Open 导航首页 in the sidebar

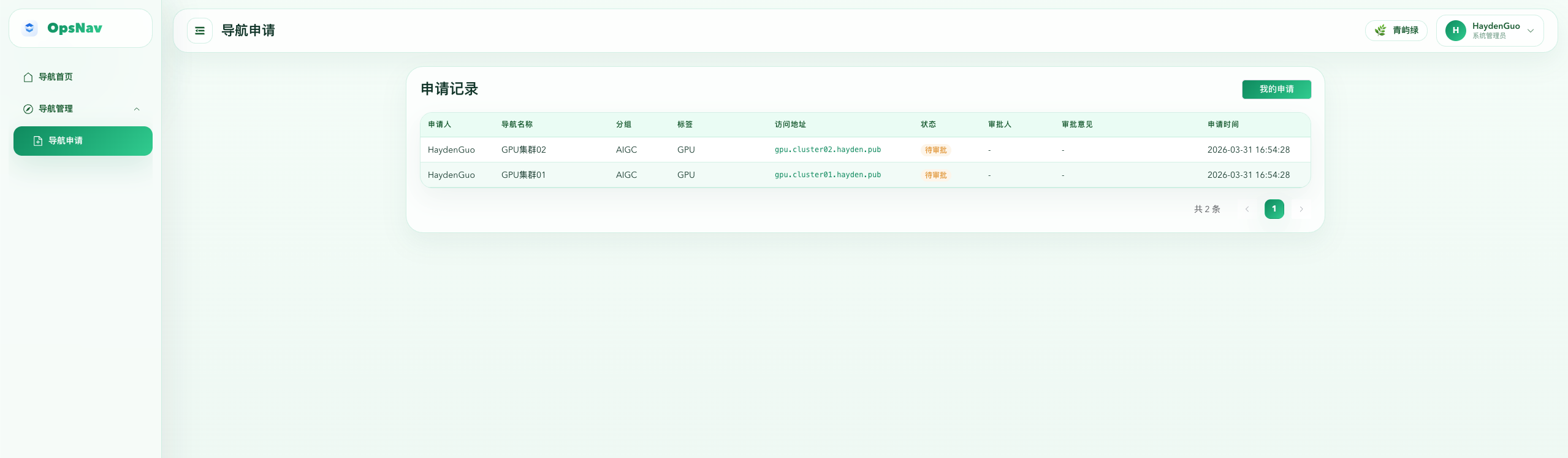(56, 77)
